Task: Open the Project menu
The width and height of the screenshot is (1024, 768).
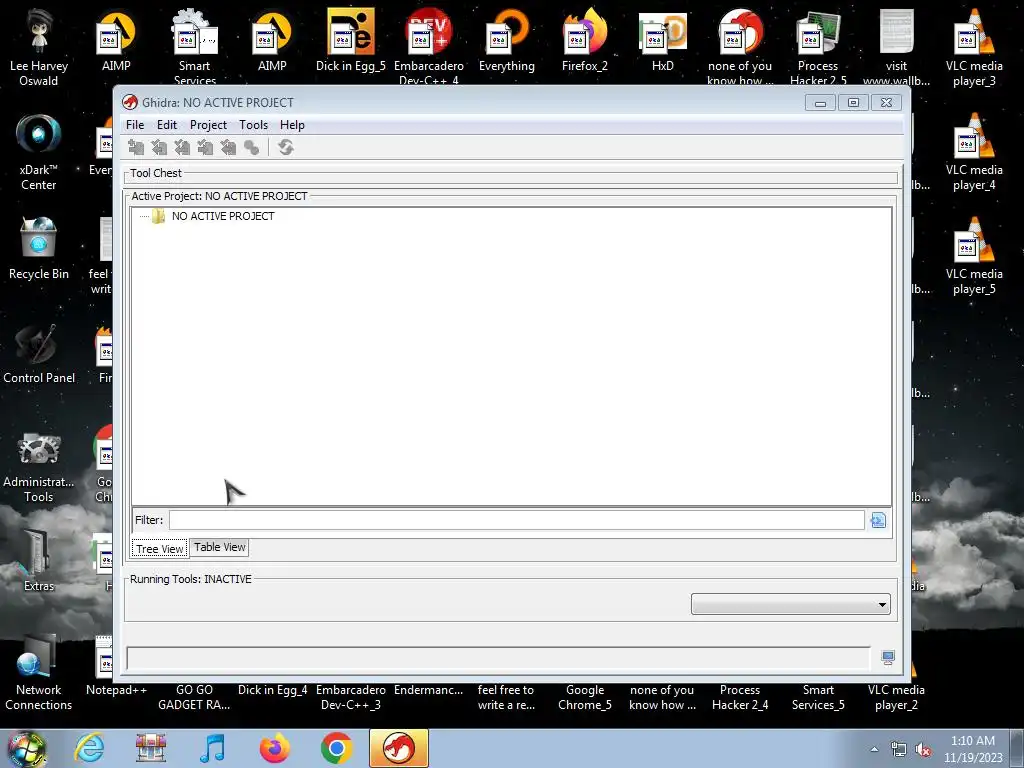Action: tap(208, 125)
